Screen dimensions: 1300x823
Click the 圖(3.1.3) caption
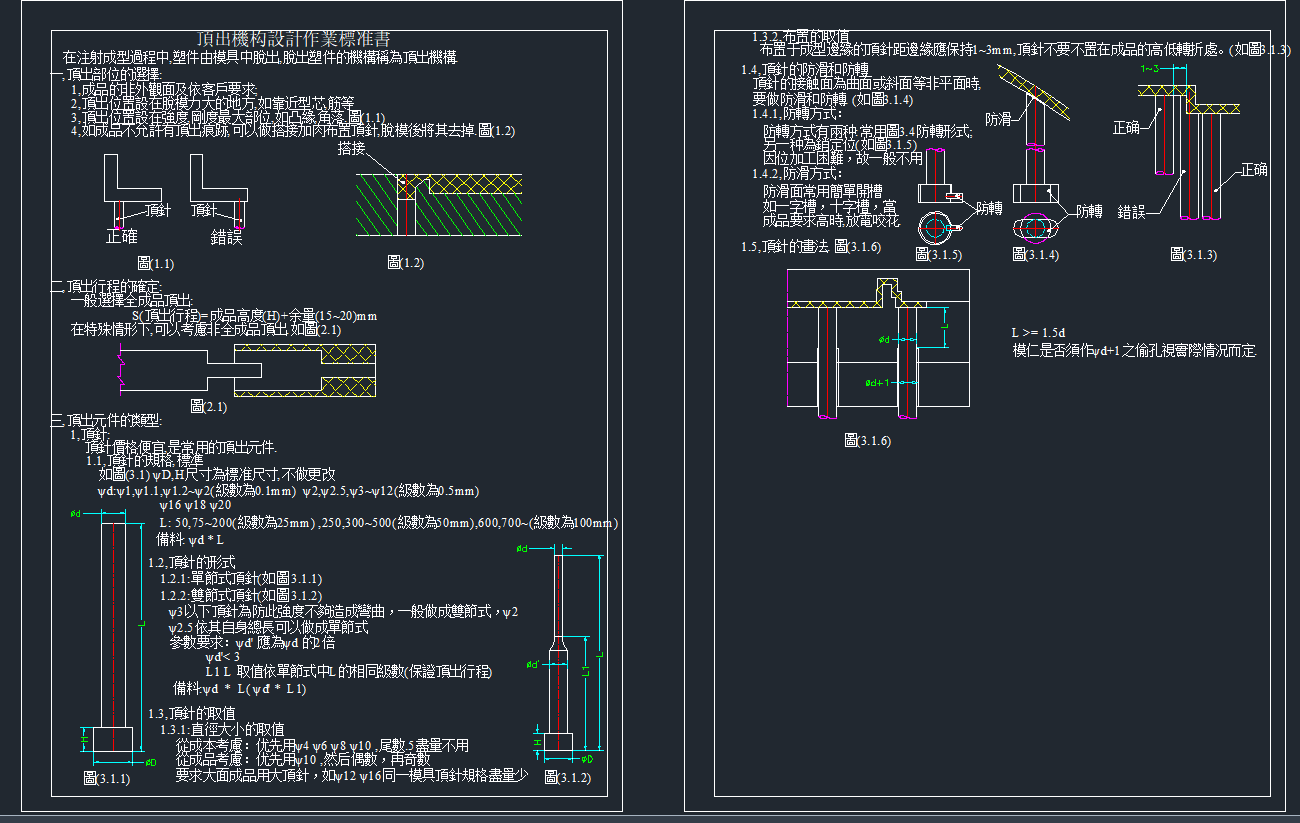click(x=1193, y=255)
